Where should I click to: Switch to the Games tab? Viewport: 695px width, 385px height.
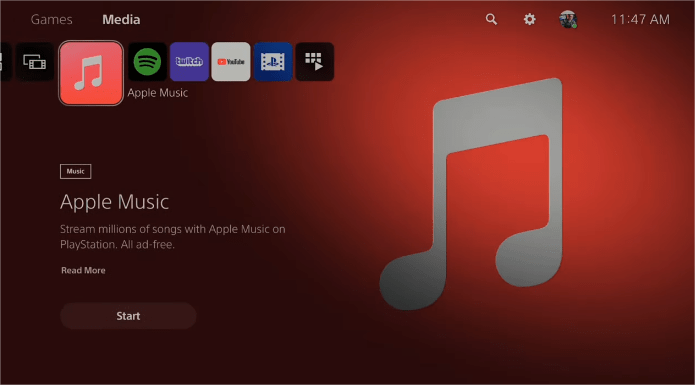tap(51, 19)
